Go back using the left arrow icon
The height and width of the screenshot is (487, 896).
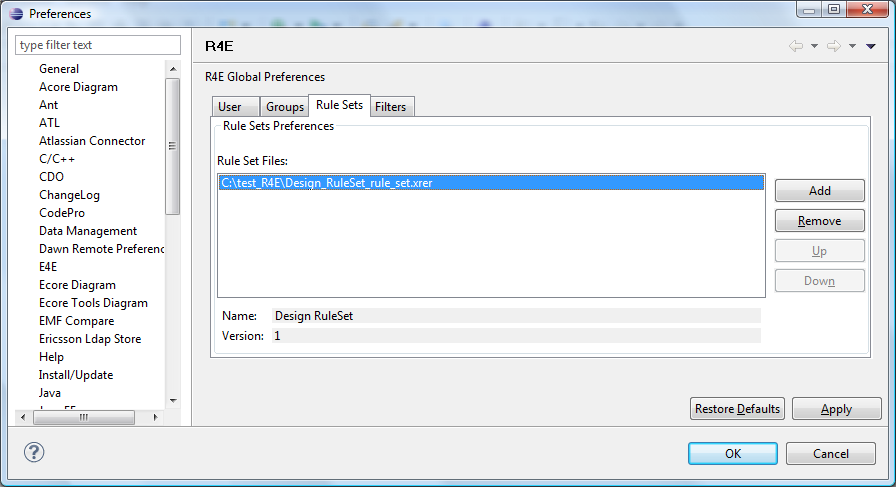point(795,46)
